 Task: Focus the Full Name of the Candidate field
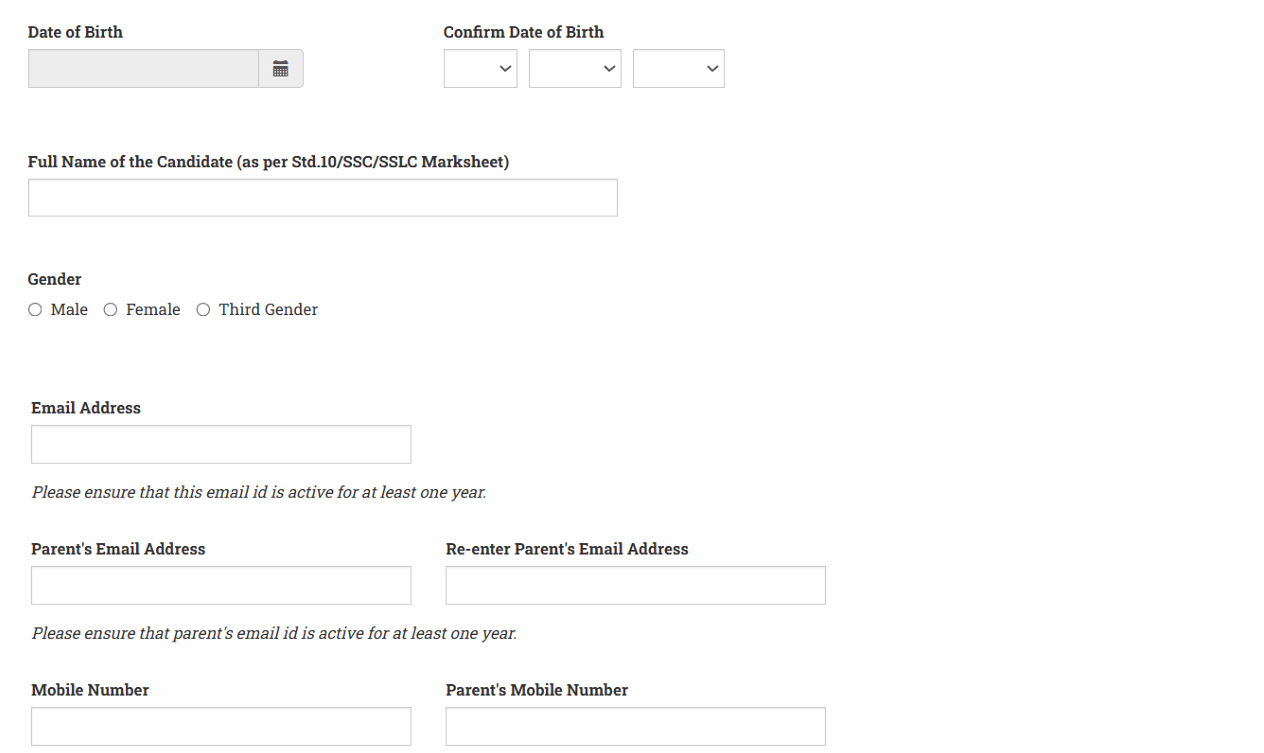[322, 198]
